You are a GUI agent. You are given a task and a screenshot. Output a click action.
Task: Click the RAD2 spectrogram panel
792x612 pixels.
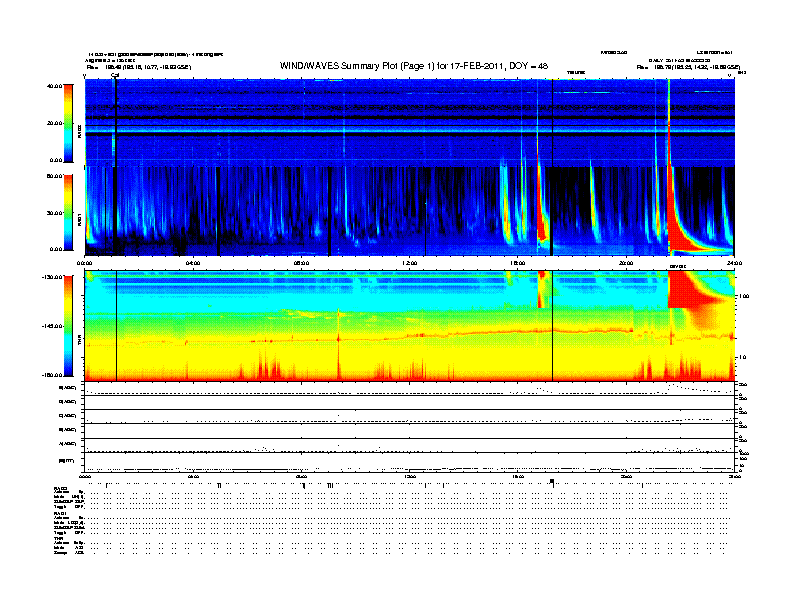click(x=410, y=123)
